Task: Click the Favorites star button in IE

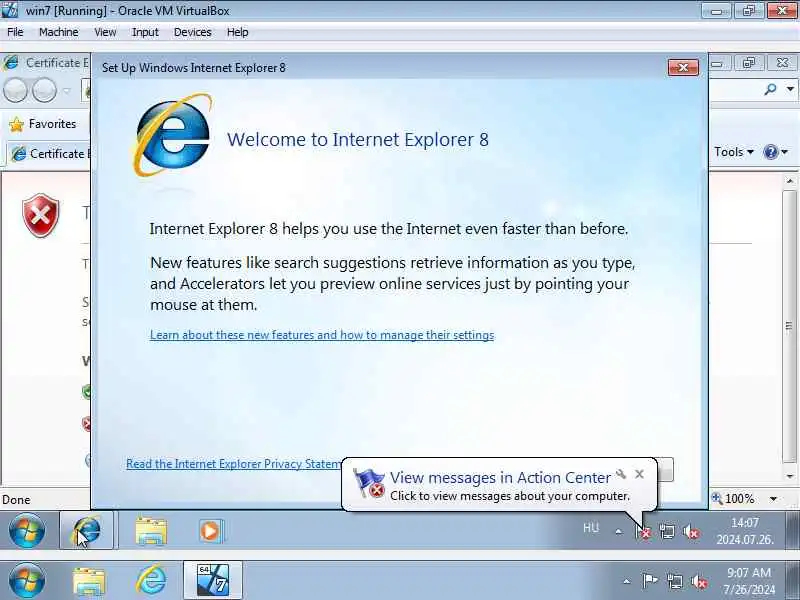Action: click(43, 124)
